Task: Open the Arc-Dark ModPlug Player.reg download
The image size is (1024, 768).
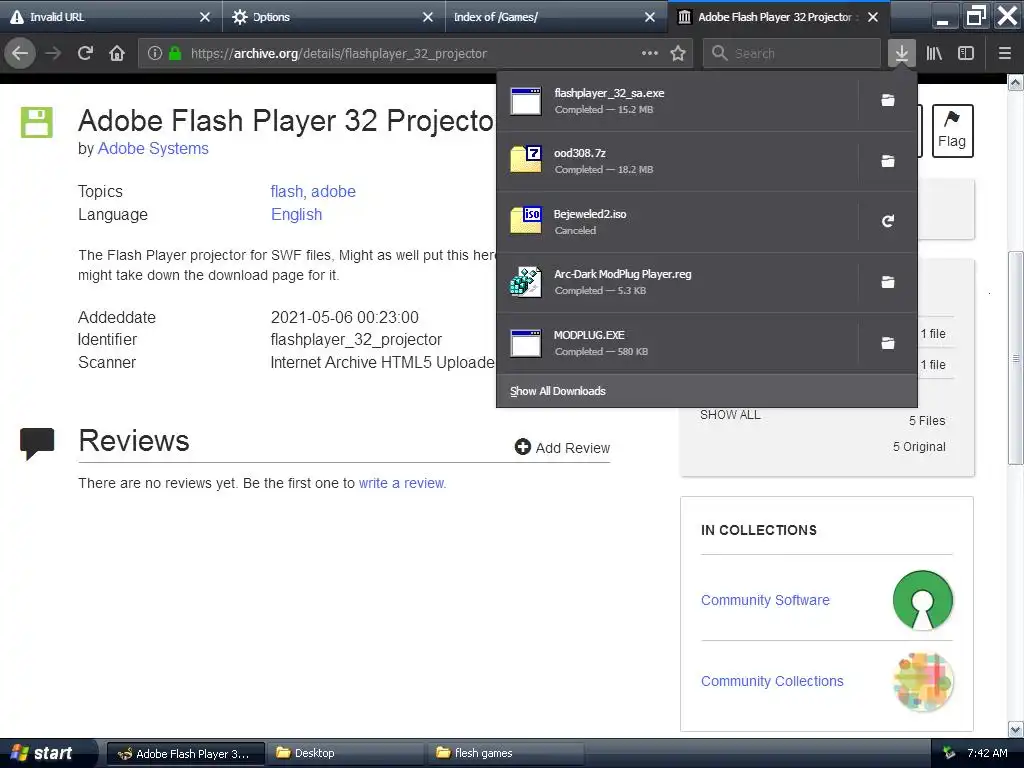Action: tap(677, 282)
